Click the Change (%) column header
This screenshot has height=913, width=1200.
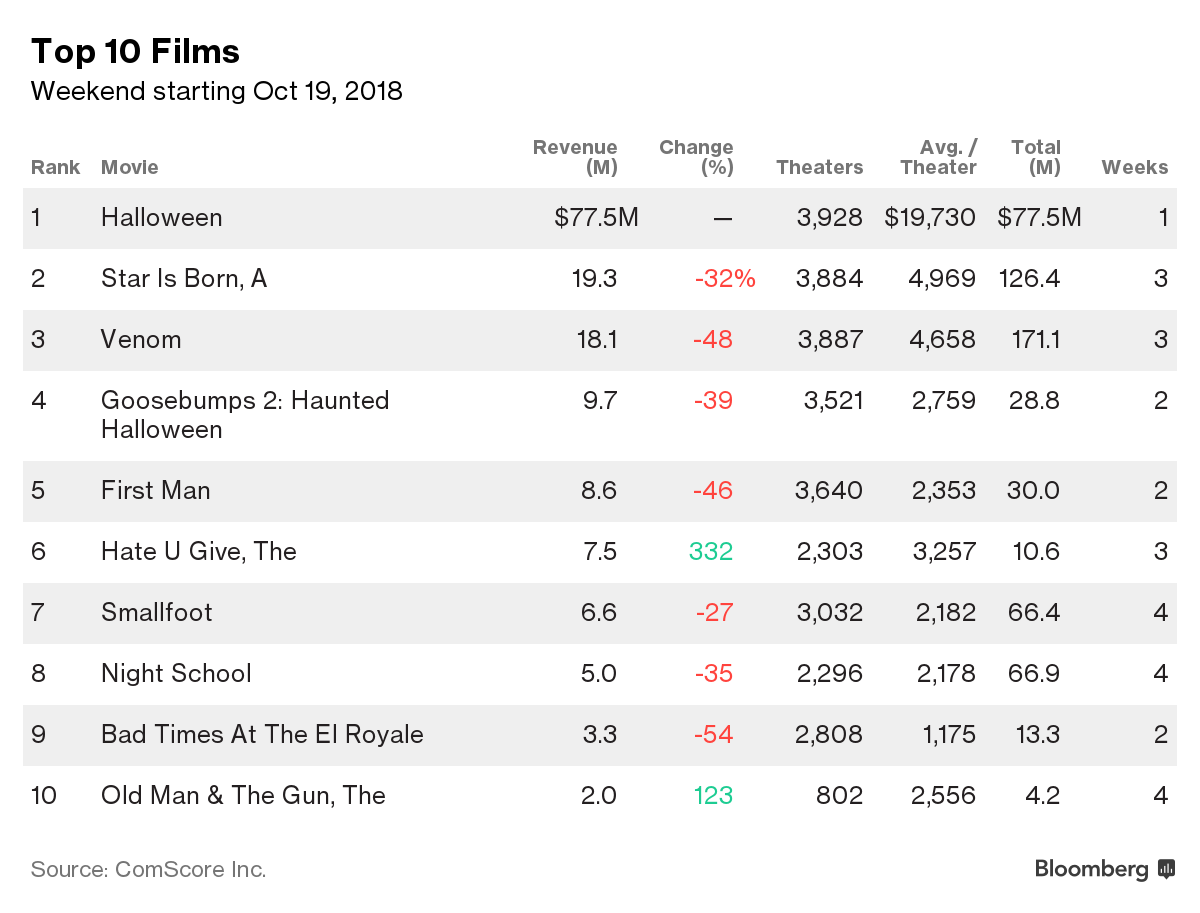click(x=696, y=157)
